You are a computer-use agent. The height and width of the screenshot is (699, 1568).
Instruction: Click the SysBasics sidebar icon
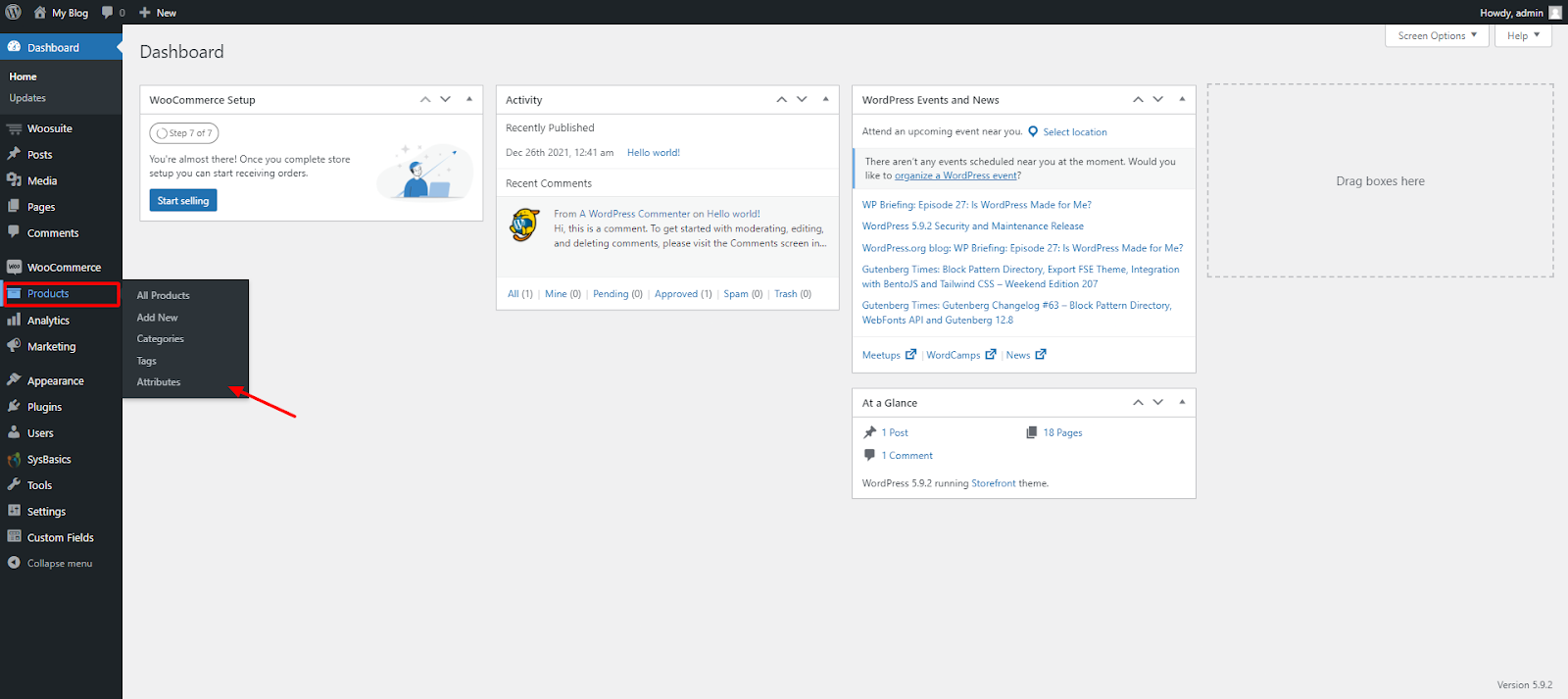(14, 459)
